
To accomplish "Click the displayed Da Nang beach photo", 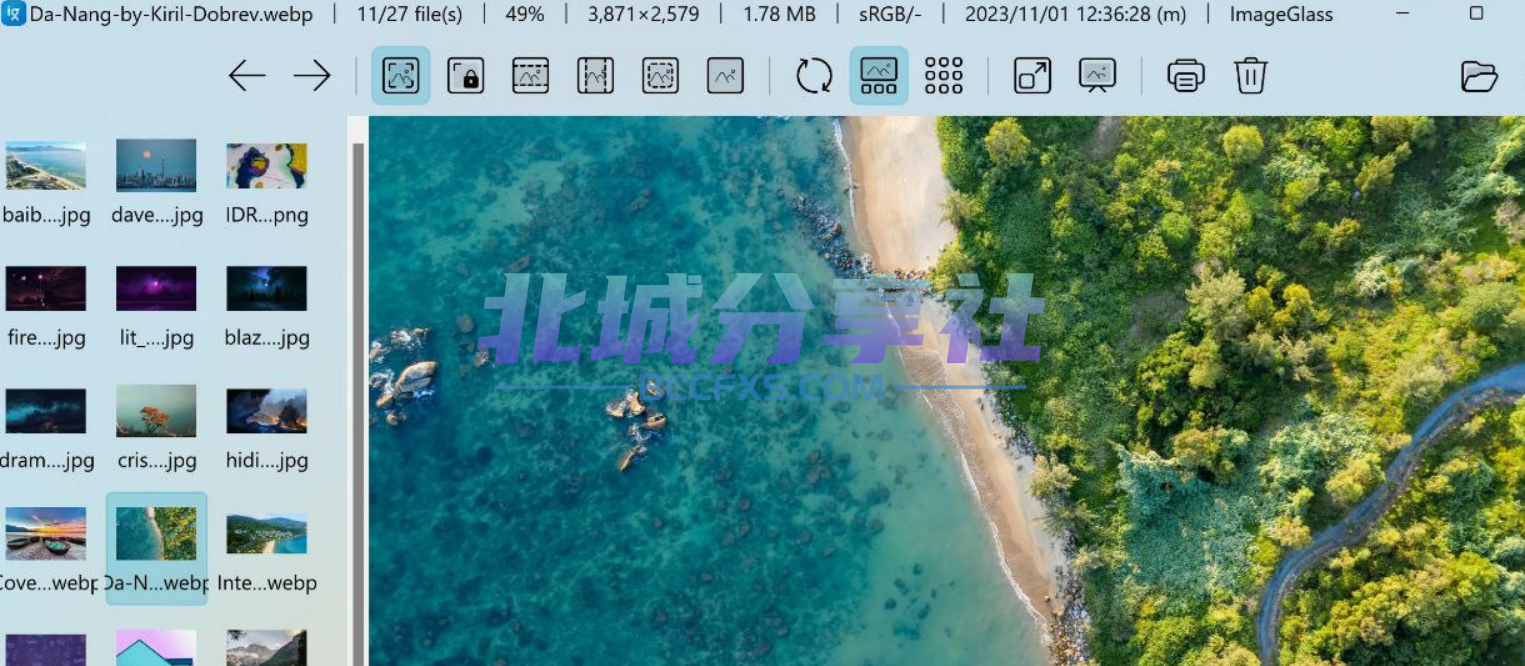I will click(x=946, y=391).
